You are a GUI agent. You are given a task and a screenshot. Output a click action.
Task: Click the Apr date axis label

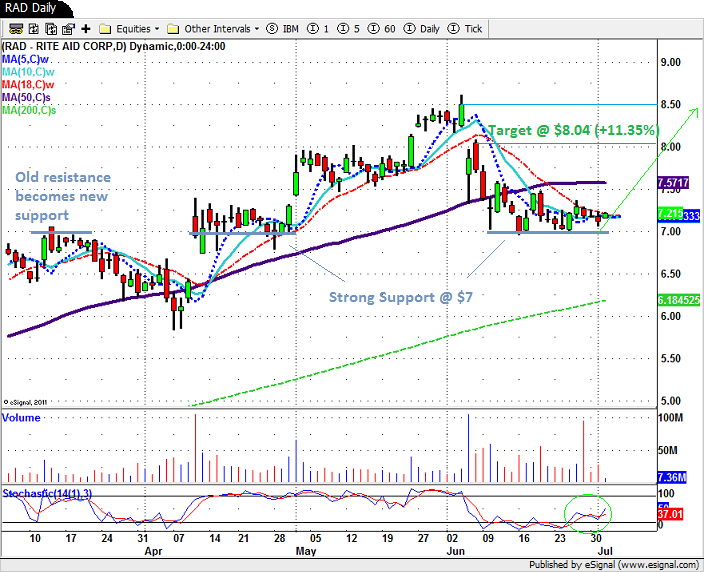(153, 551)
